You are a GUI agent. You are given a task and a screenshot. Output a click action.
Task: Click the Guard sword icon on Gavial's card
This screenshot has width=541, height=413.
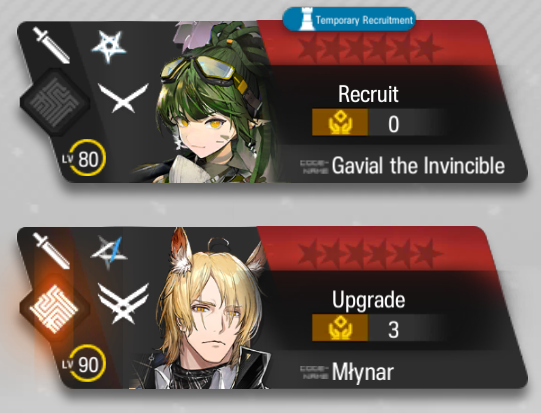[x=51, y=45]
